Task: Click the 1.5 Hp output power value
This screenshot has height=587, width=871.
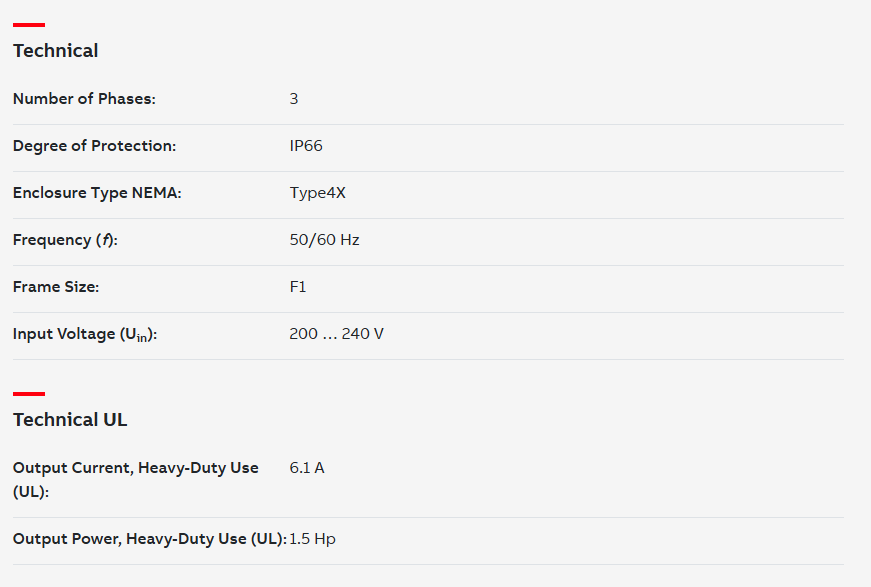Action: pos(312,539)
